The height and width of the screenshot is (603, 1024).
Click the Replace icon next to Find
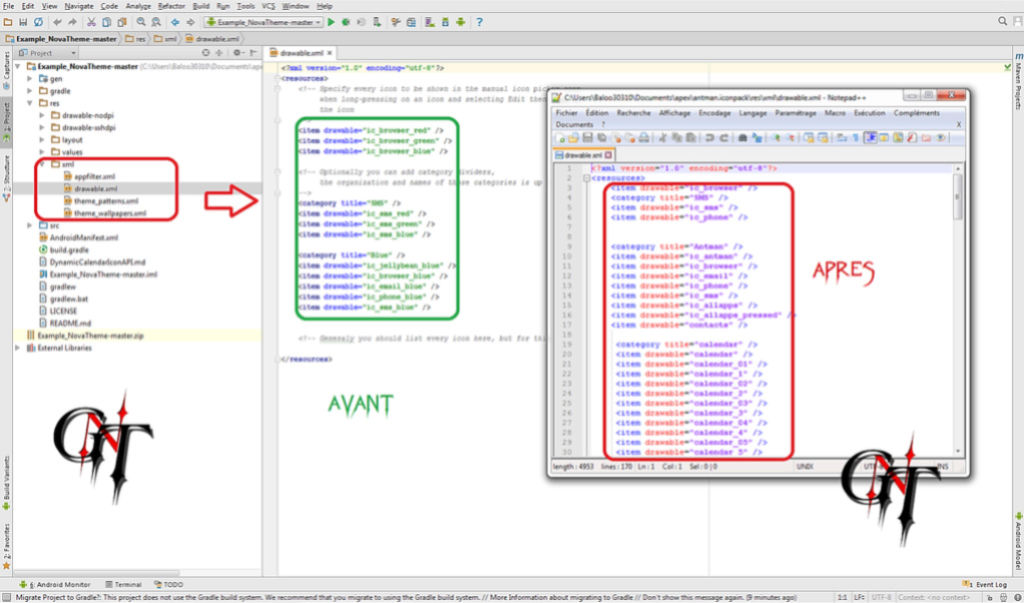click(156, 22)
